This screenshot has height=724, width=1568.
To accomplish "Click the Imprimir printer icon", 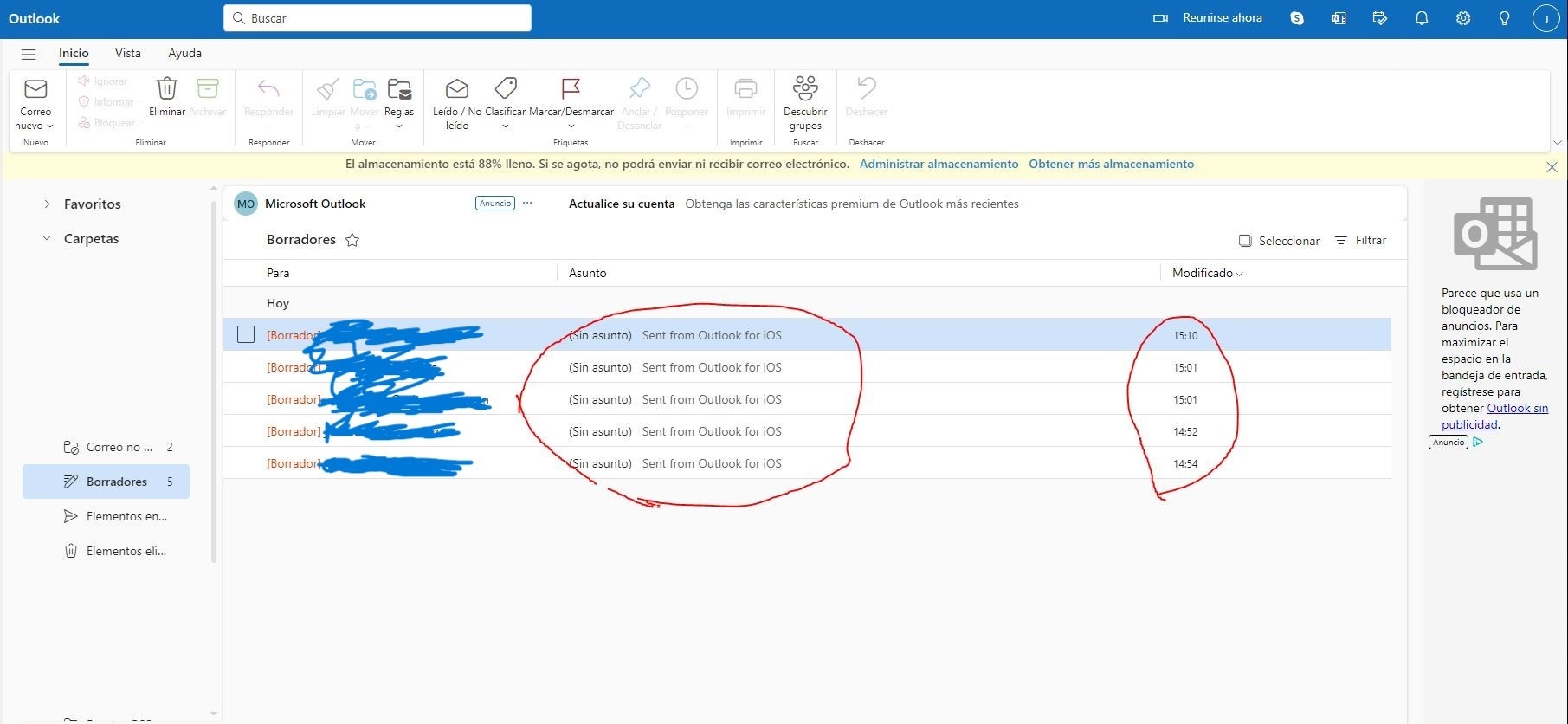I will [x=745, y=88].
